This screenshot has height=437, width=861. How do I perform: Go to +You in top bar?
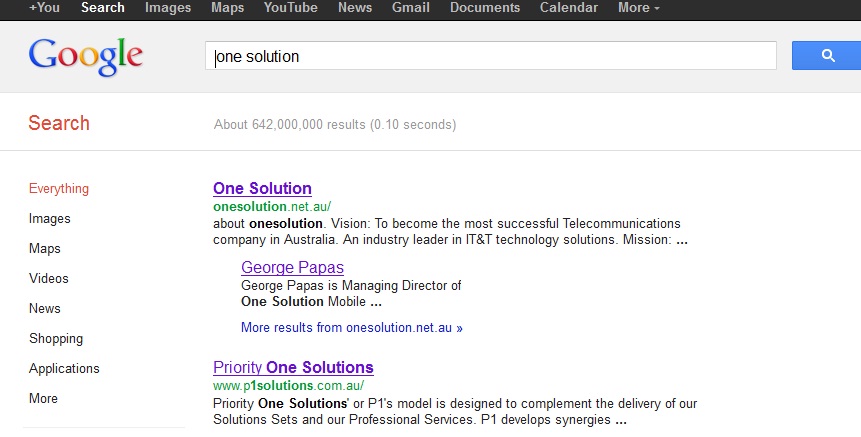[x=44, y=8]
